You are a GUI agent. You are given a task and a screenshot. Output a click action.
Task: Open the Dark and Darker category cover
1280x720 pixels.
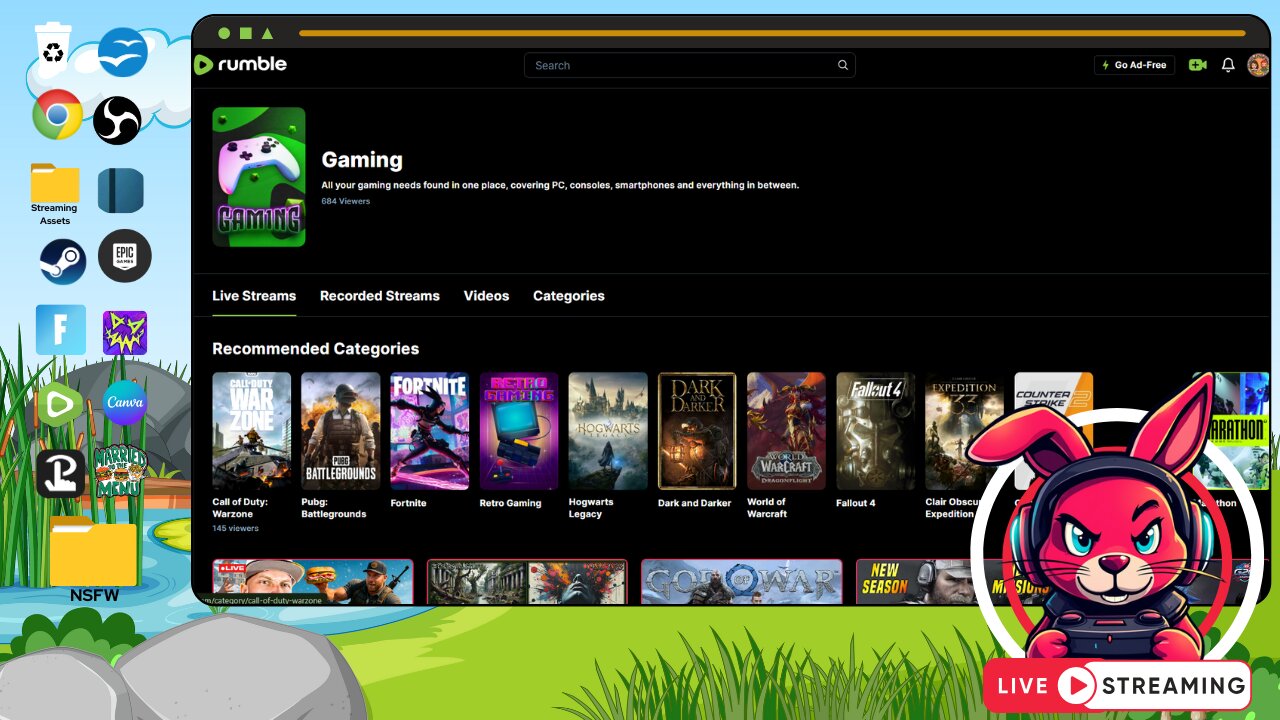[697, 431]
